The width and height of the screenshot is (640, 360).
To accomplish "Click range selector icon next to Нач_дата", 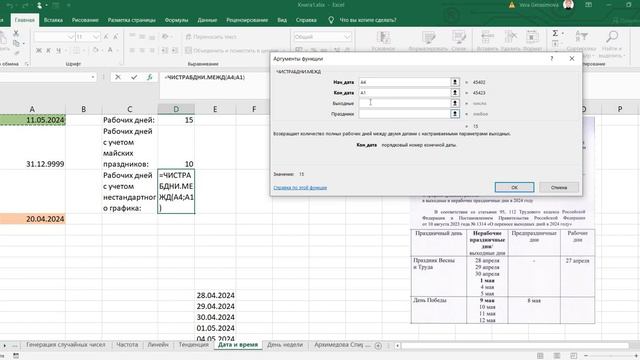I will click(455, 82).
